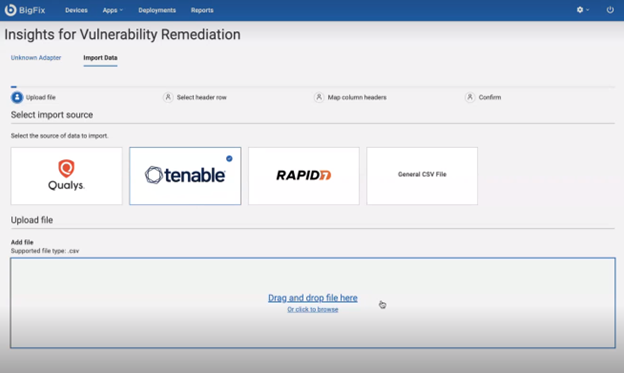Viewport: 624px width, 373px height.
Task: Expand the Apps dropdown menu
Action: (113, 10)
